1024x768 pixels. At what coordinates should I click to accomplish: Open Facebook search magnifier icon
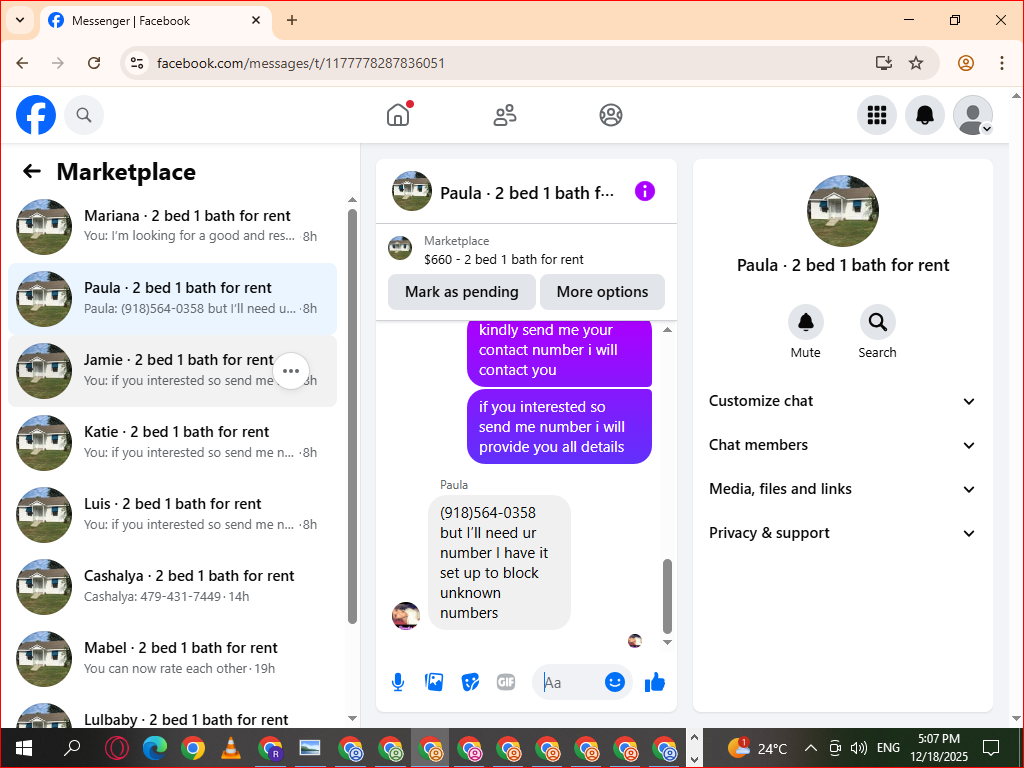click(x=84, y=115)
